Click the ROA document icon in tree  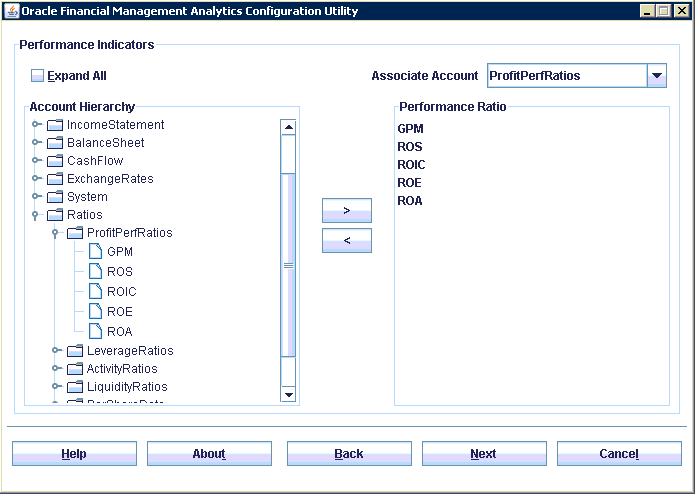tap(95, 331)
